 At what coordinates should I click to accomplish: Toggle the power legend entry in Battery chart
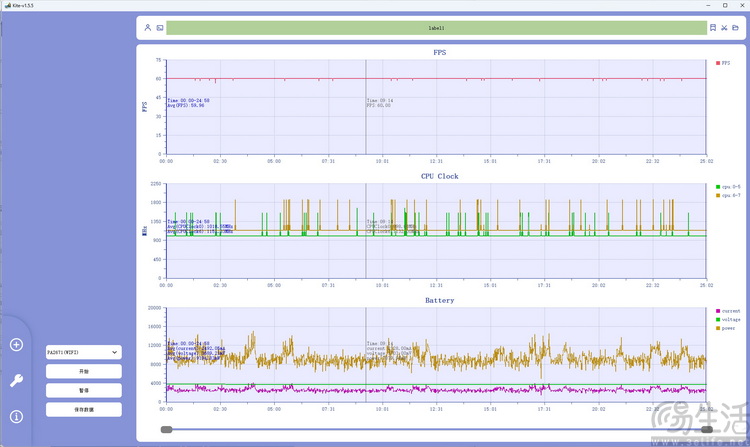pyautogui.click(x=726, y=327)
